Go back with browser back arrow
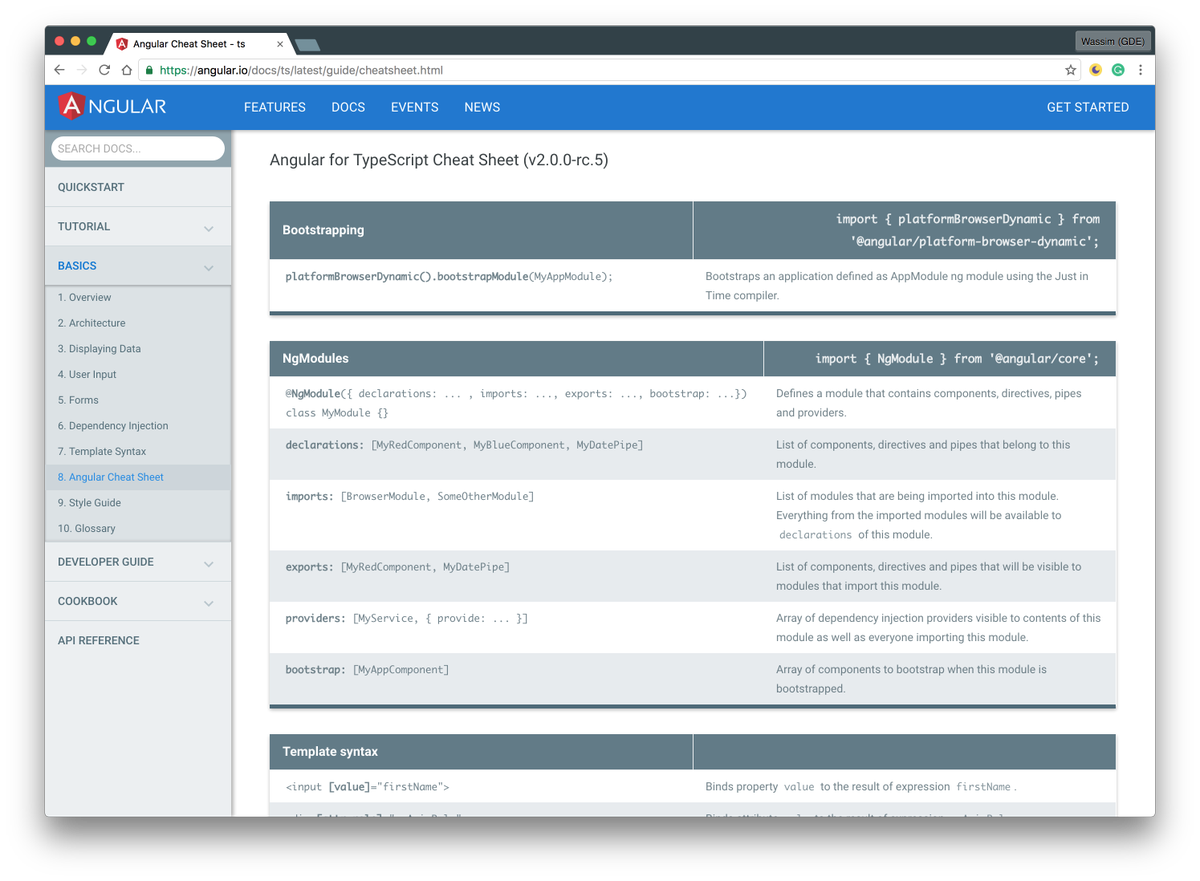Screen dimensions: 1200x881 pyautogui.click(x=59, y=70)
